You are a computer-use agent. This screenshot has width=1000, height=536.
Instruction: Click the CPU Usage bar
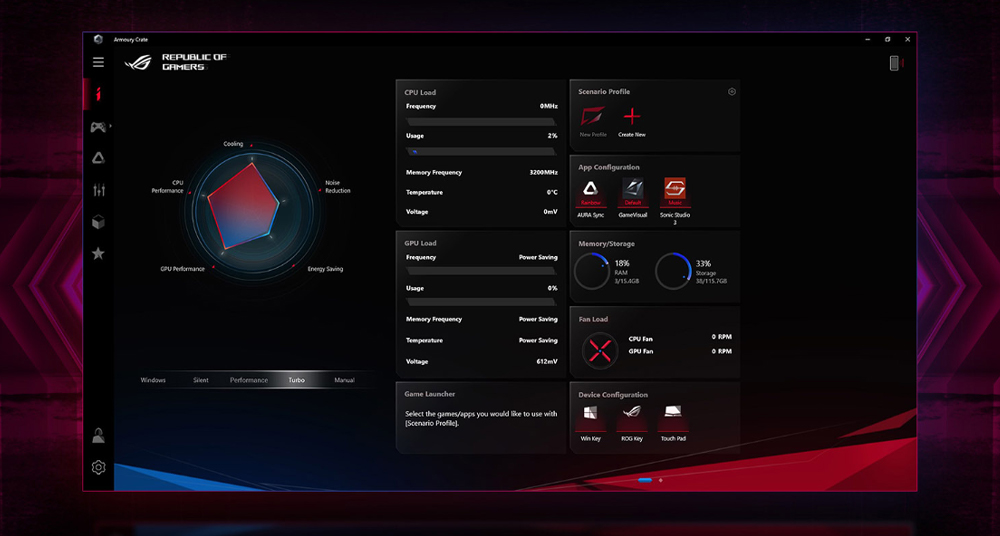481,152
